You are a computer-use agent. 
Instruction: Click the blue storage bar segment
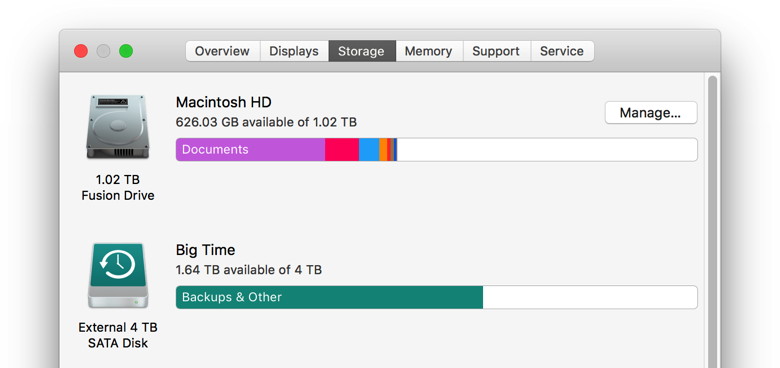coord(369,150)
